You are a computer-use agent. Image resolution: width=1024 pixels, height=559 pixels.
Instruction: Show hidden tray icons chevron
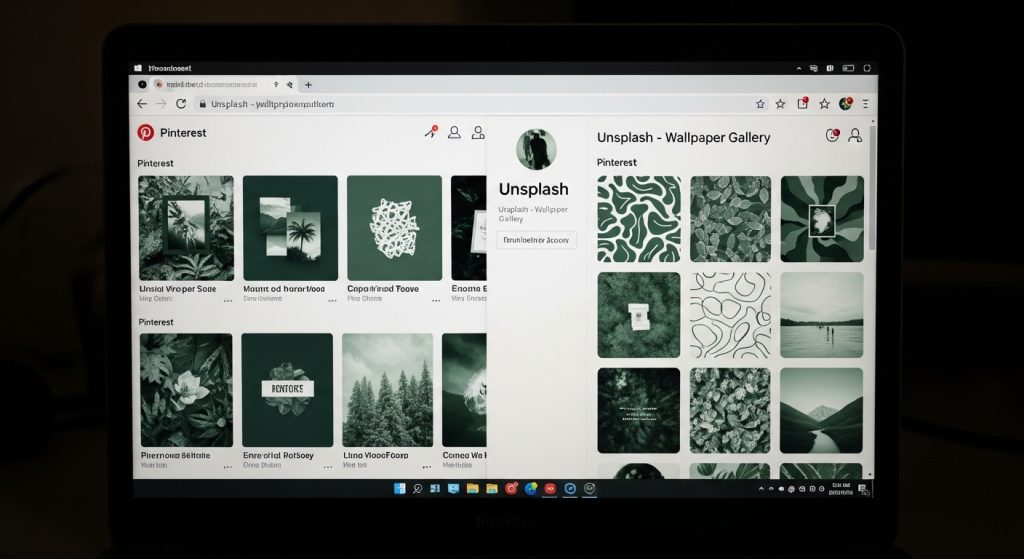(761, 488)
